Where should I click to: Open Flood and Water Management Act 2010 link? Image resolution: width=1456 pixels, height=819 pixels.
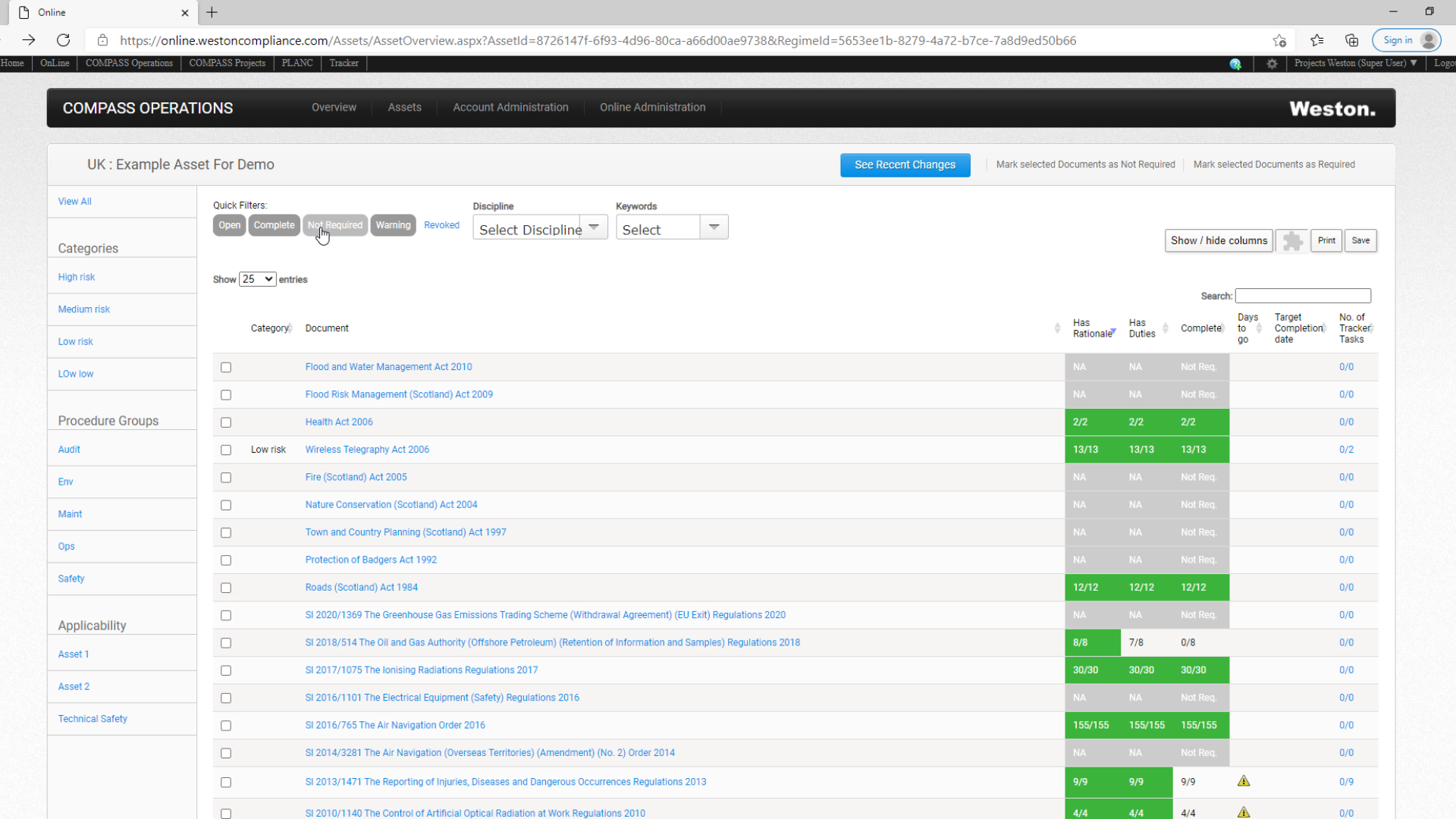[x=388, y=367]
